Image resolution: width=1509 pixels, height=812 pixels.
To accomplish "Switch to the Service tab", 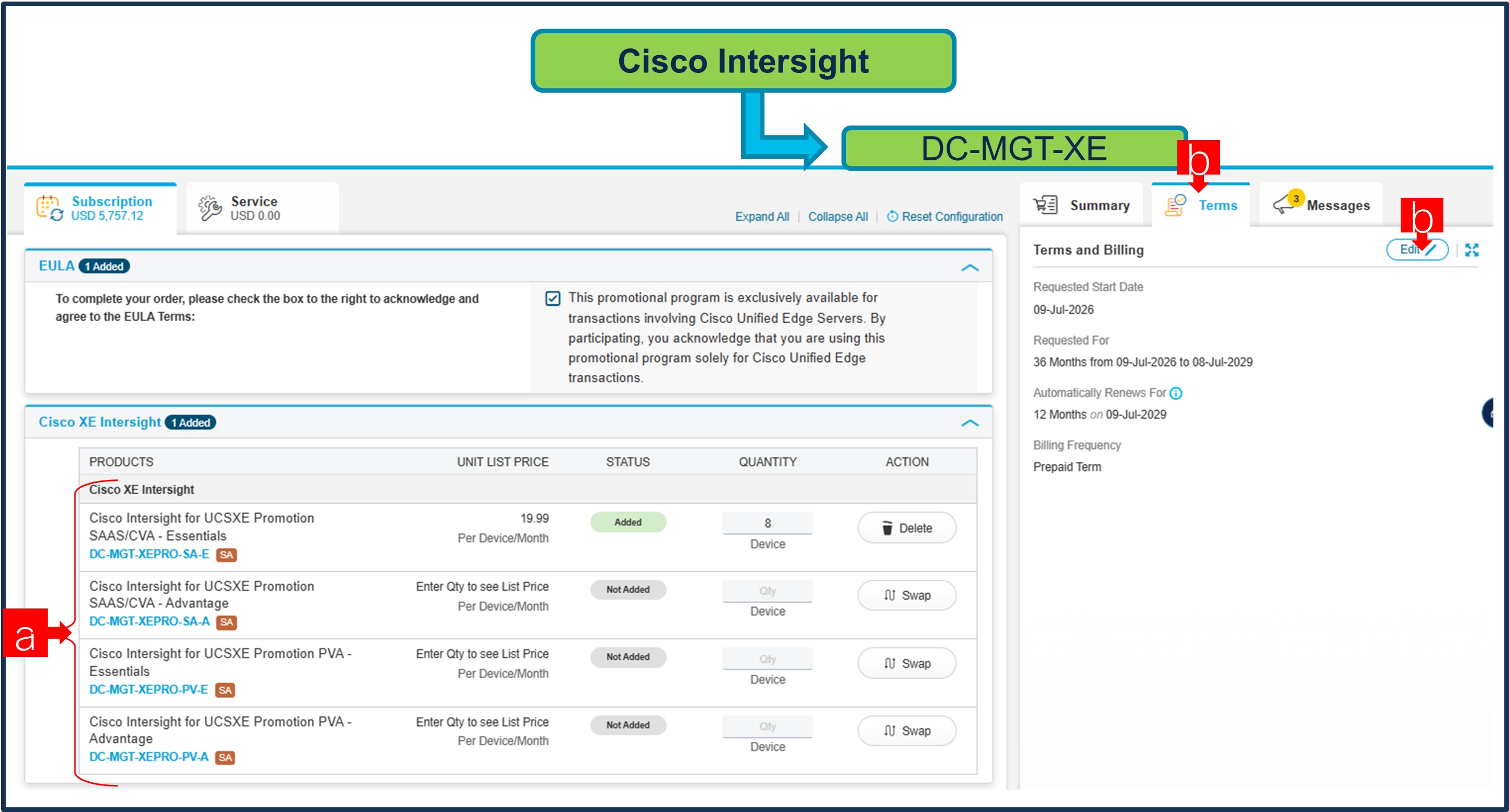I will (262, 208).
